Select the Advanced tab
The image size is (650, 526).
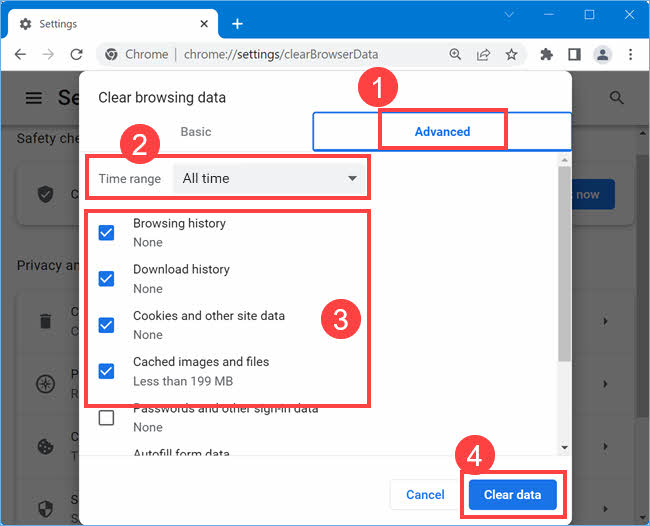(x=442, y=131)
